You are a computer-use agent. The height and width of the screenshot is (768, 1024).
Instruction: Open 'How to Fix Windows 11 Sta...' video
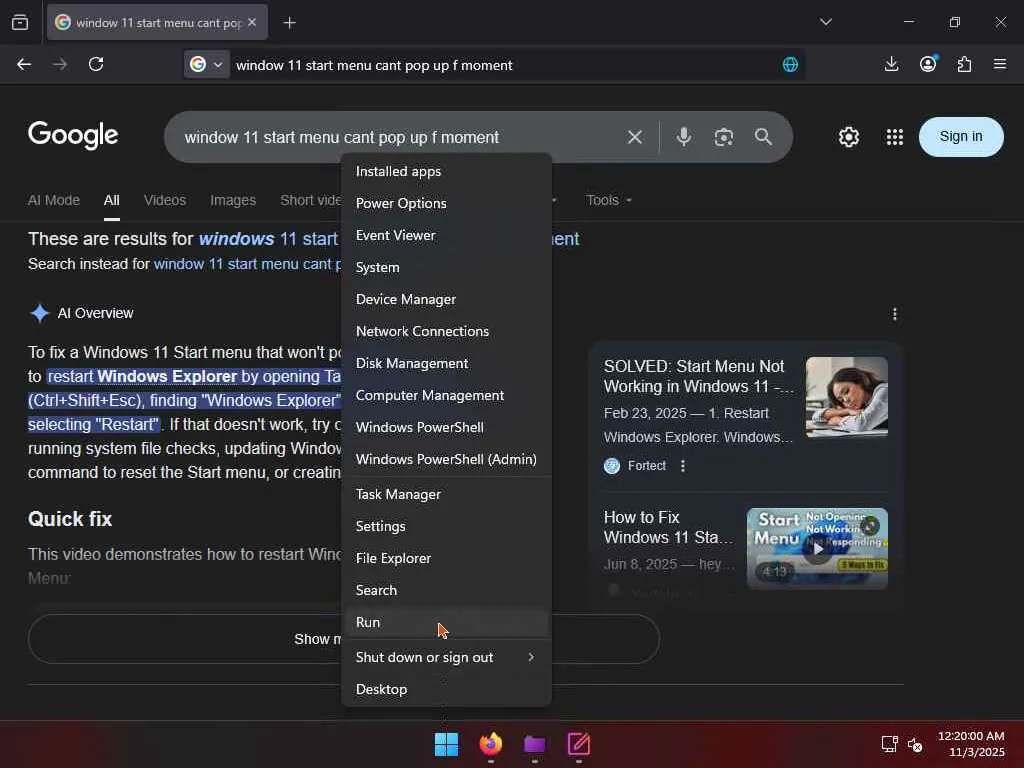pos(668,527)
